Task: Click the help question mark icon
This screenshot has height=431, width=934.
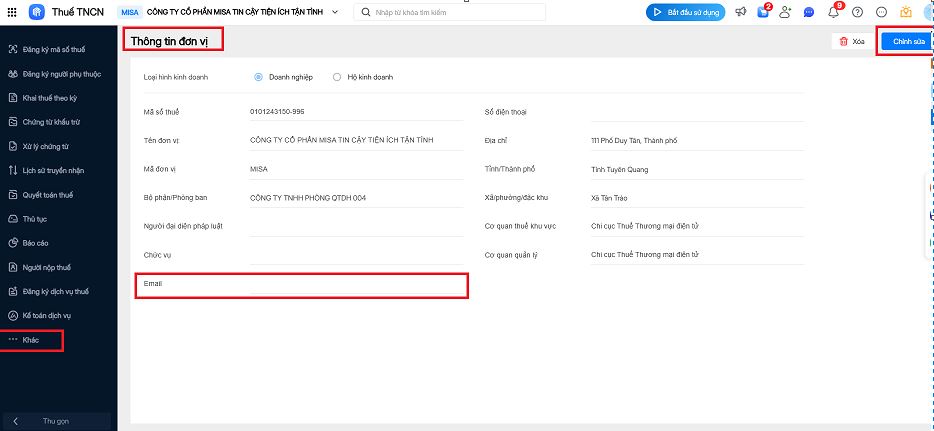Action: (857, 12)
